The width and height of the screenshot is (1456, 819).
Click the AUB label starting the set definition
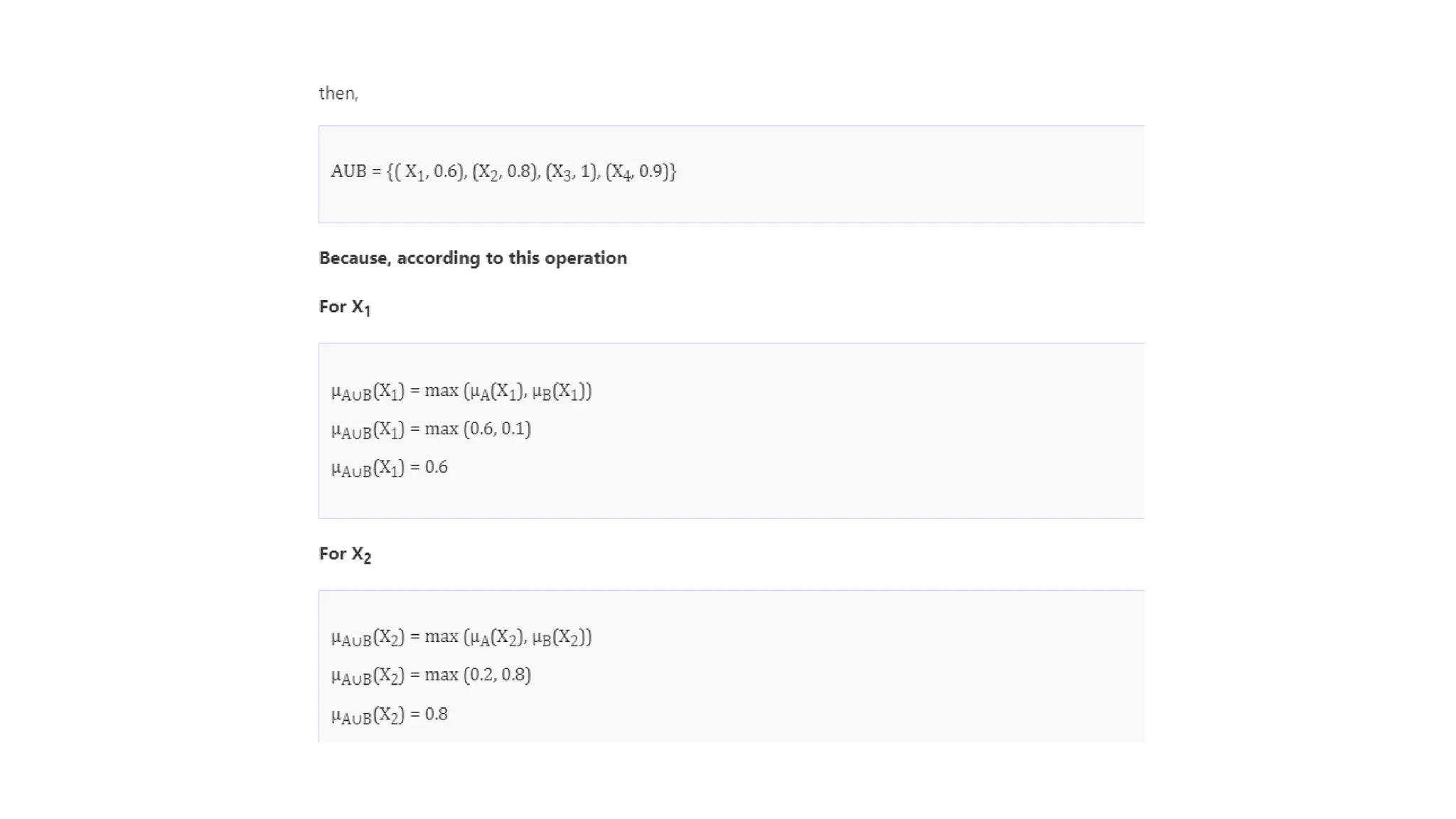pos(348,171)
